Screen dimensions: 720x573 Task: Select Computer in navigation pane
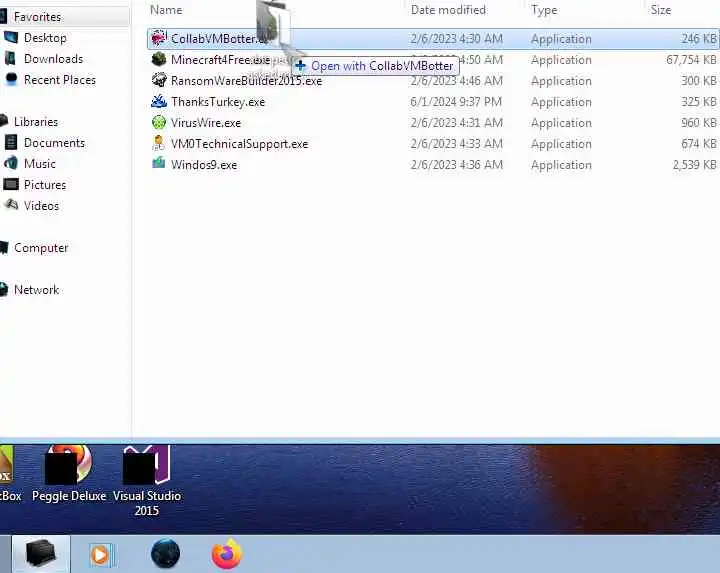pyautogui.click(x=41, y=248)
